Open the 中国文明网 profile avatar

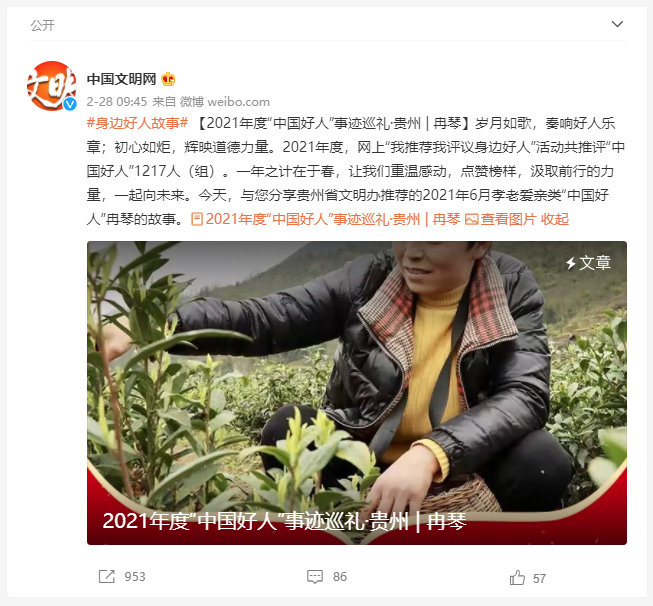[x=52, y=86]
